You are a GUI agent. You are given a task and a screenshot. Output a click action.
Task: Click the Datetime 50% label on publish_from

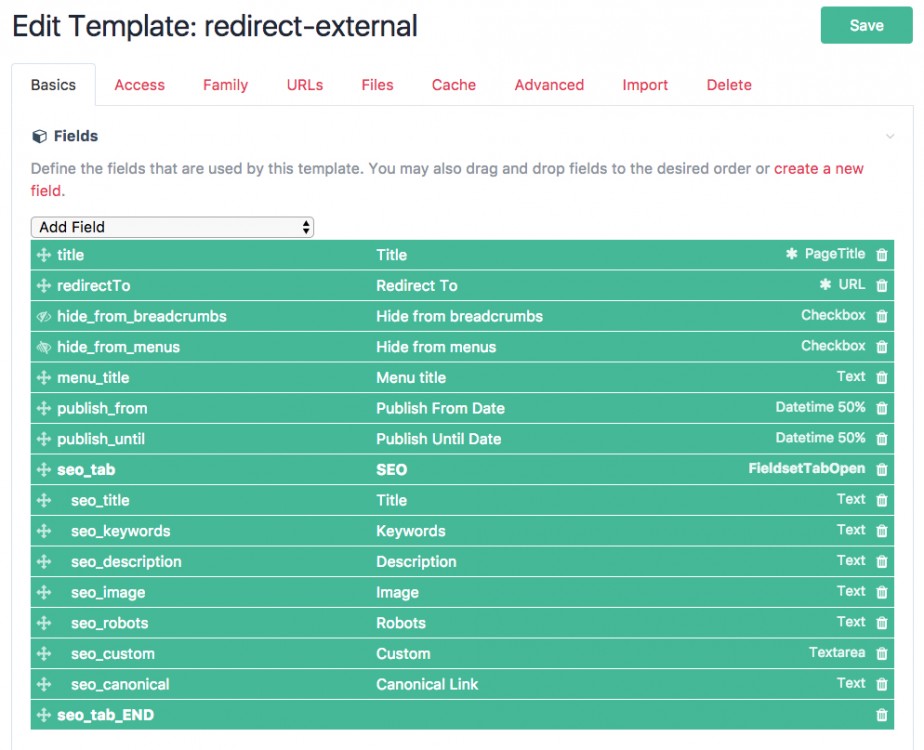pyautogui.click(x=820, y=408)
